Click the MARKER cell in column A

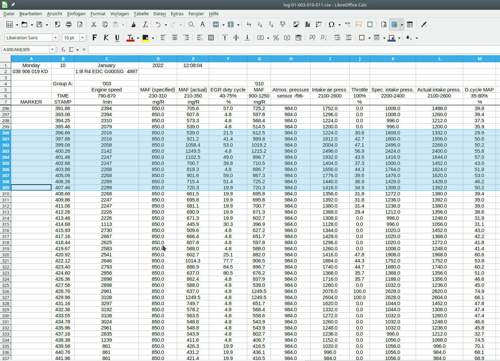(x=31, y=102)
